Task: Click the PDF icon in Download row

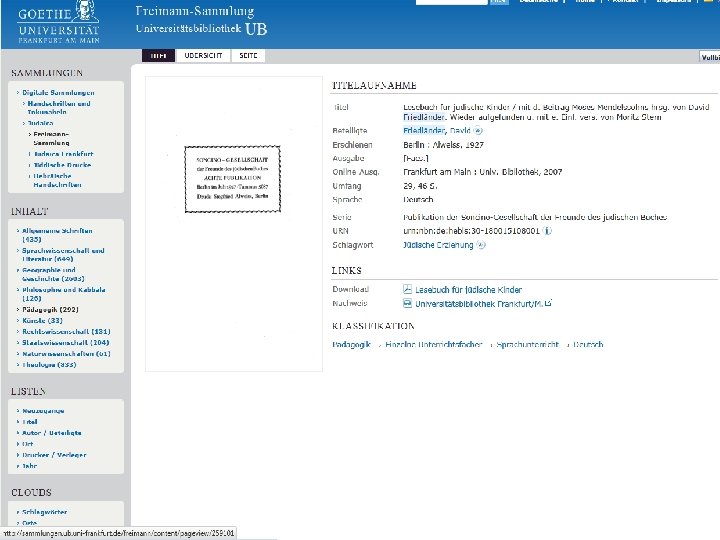Action: [x=407, y=289]
